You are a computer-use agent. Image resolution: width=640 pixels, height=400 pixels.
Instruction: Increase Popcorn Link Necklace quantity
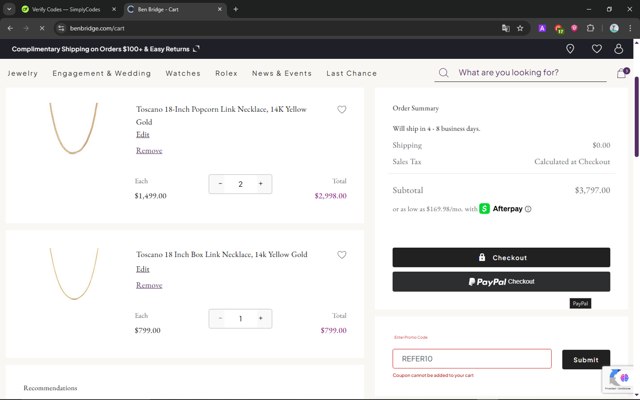tap(260, 184)
